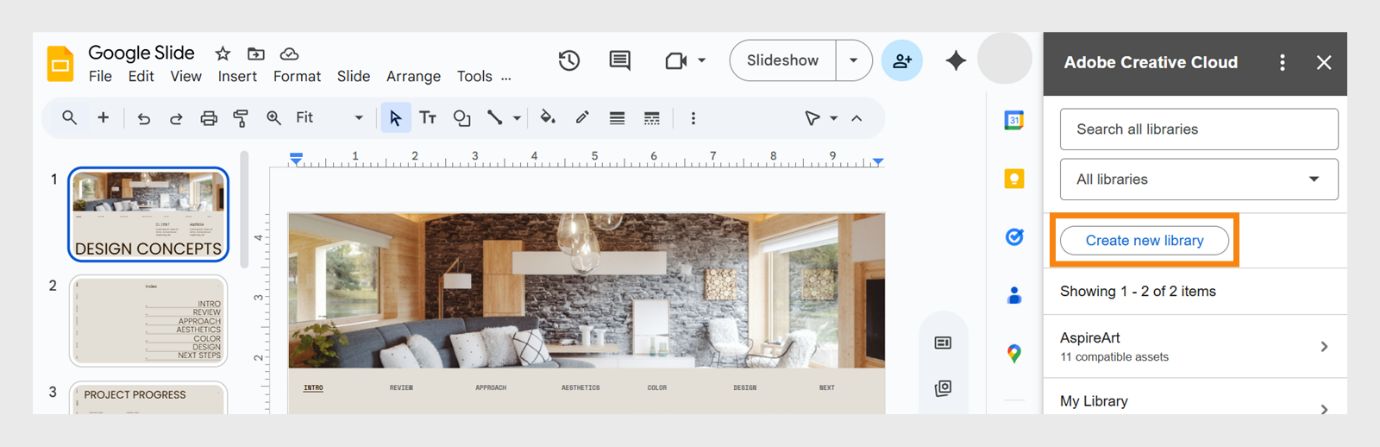Click the search menus magnifier icon

pyautogui.click(x=69, y=118)
